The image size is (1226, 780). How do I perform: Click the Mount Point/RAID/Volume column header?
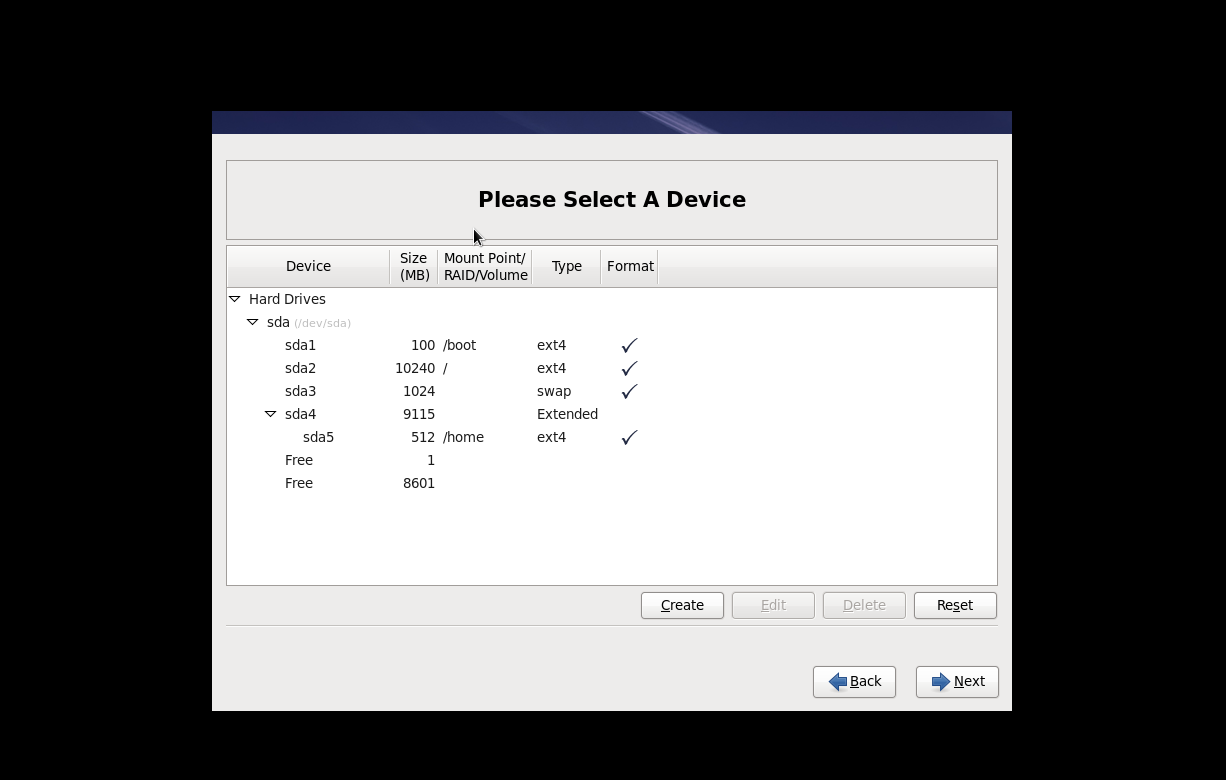point(485,266)
